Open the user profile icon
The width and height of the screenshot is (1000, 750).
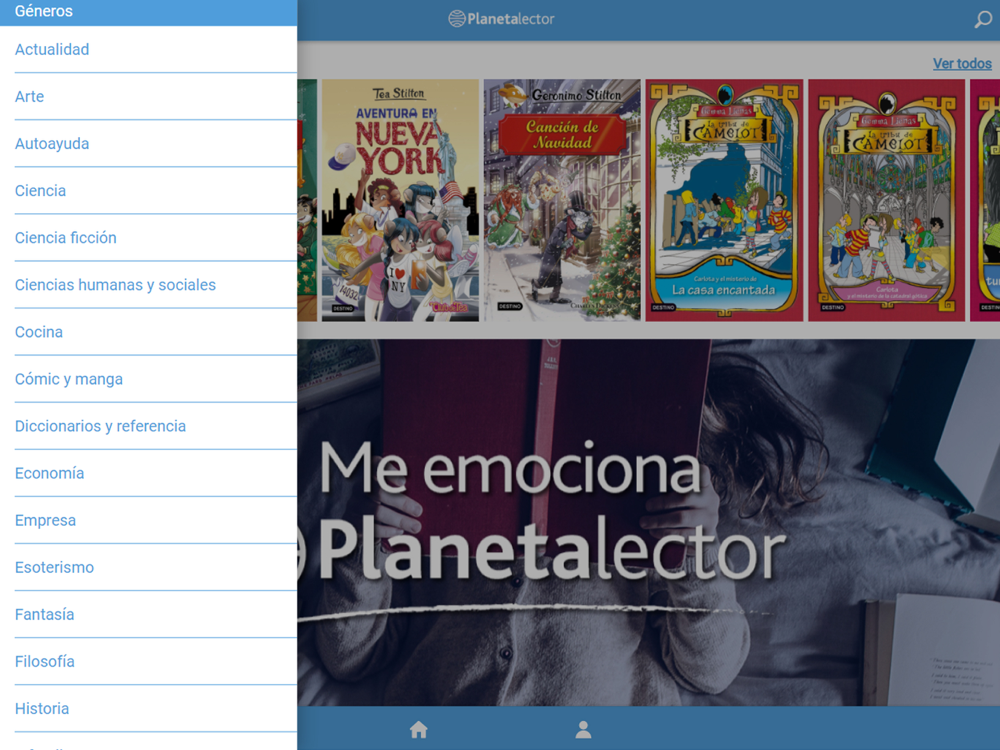tap(583, 729)
